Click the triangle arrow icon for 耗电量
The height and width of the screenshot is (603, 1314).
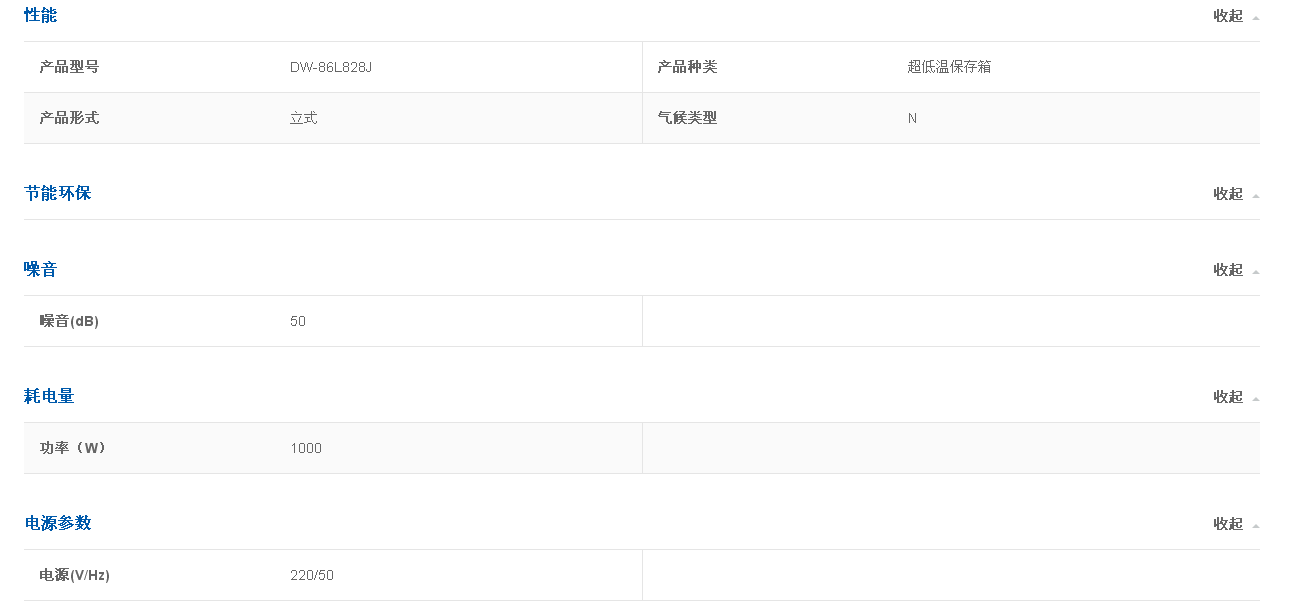coord(1255,398)
